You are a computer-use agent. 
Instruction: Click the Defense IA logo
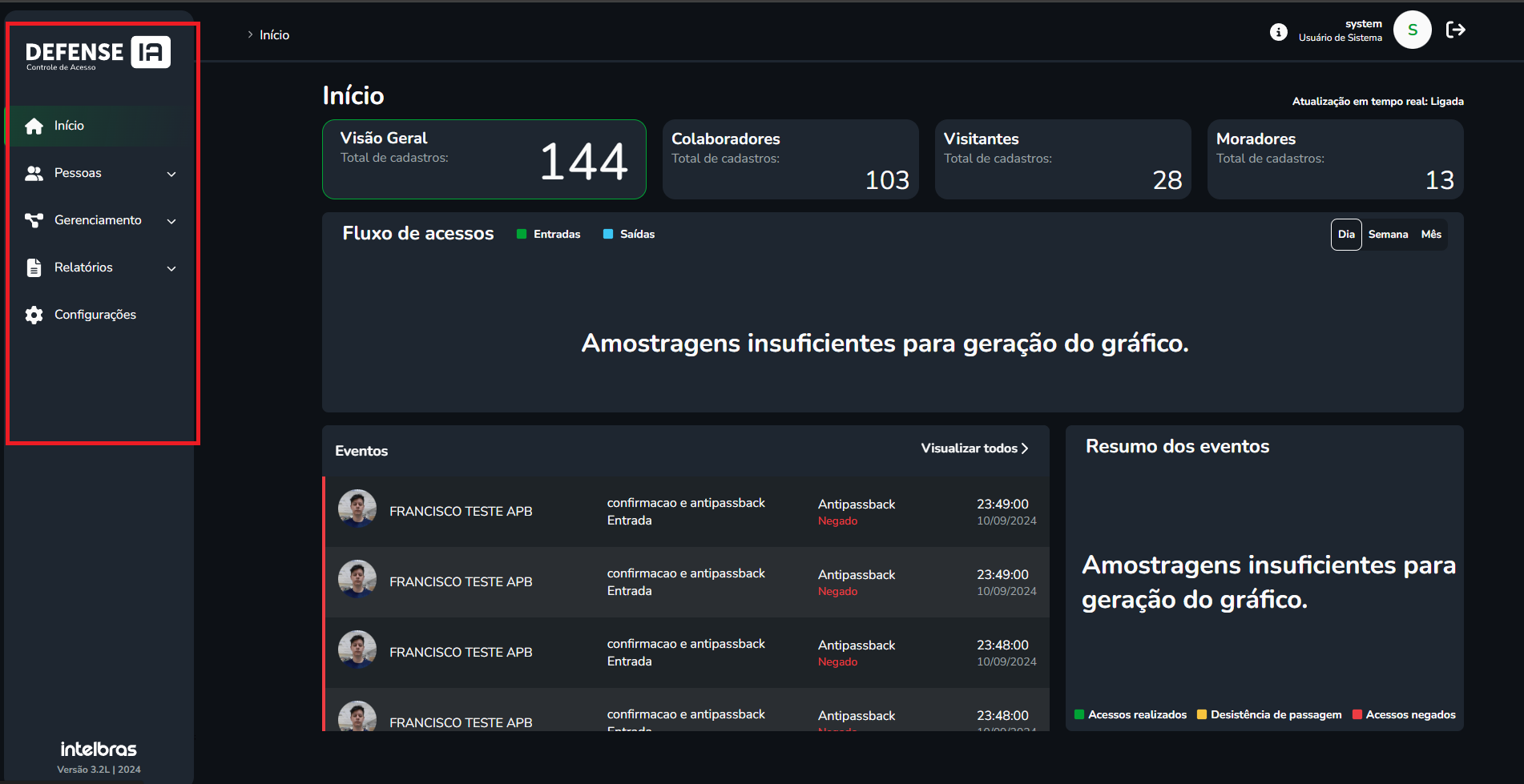click(98, 54)
